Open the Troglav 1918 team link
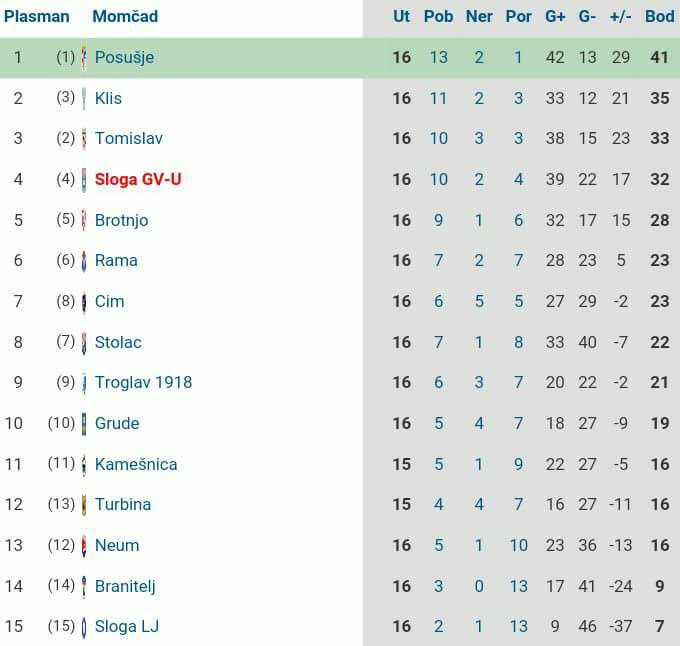 point(143,382)
